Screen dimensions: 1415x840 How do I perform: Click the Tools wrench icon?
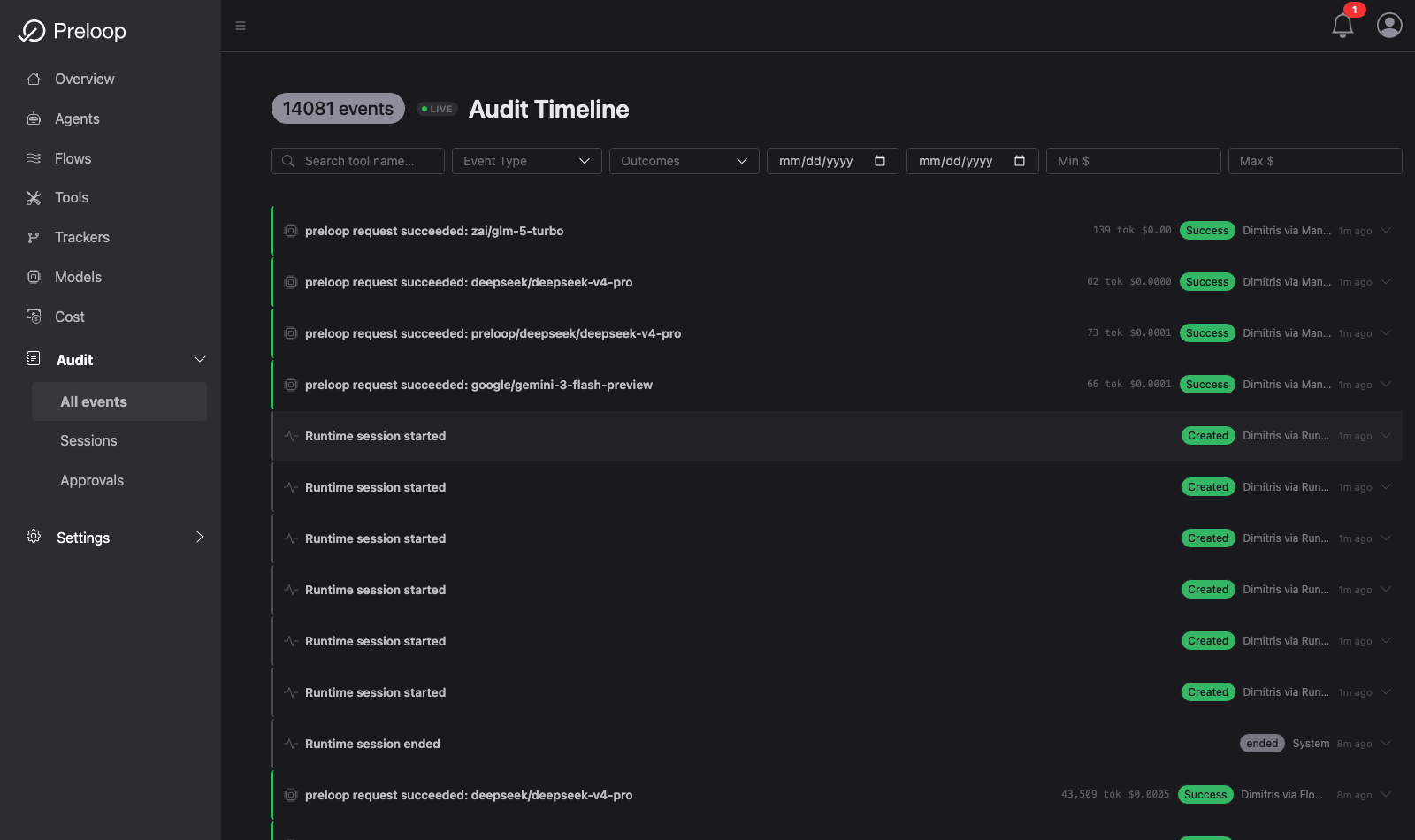click(x=34, y=197)
